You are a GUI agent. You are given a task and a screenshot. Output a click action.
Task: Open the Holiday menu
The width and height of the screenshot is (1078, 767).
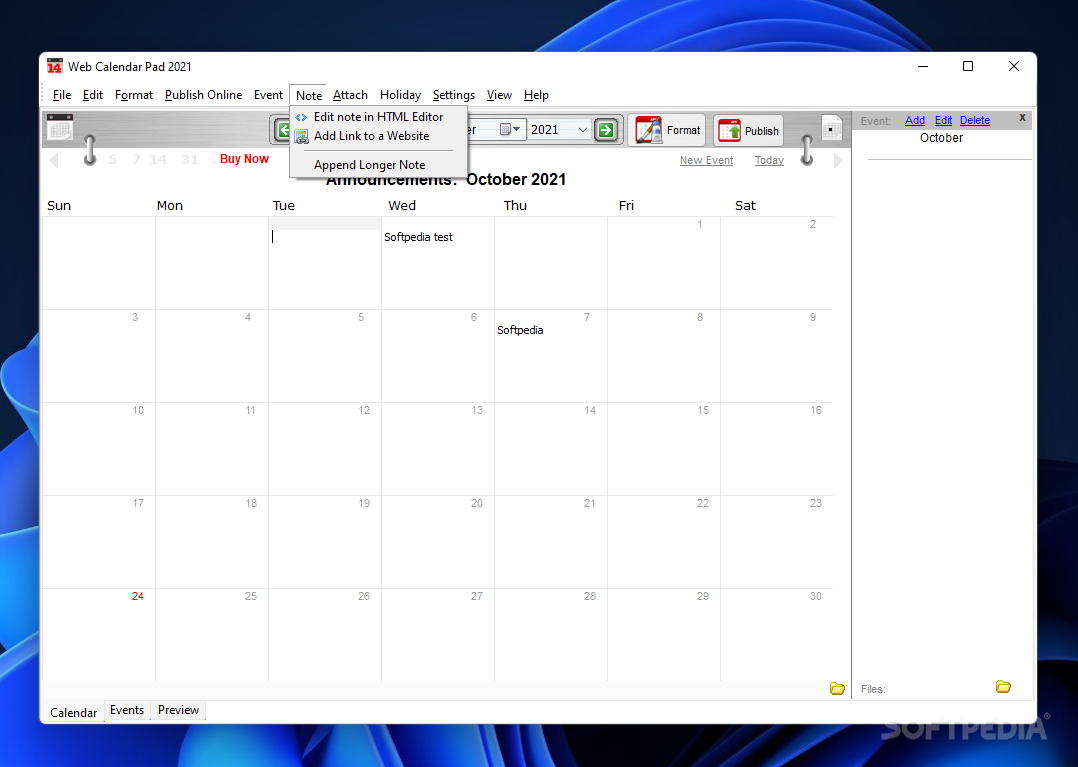(x=400, y=95)
